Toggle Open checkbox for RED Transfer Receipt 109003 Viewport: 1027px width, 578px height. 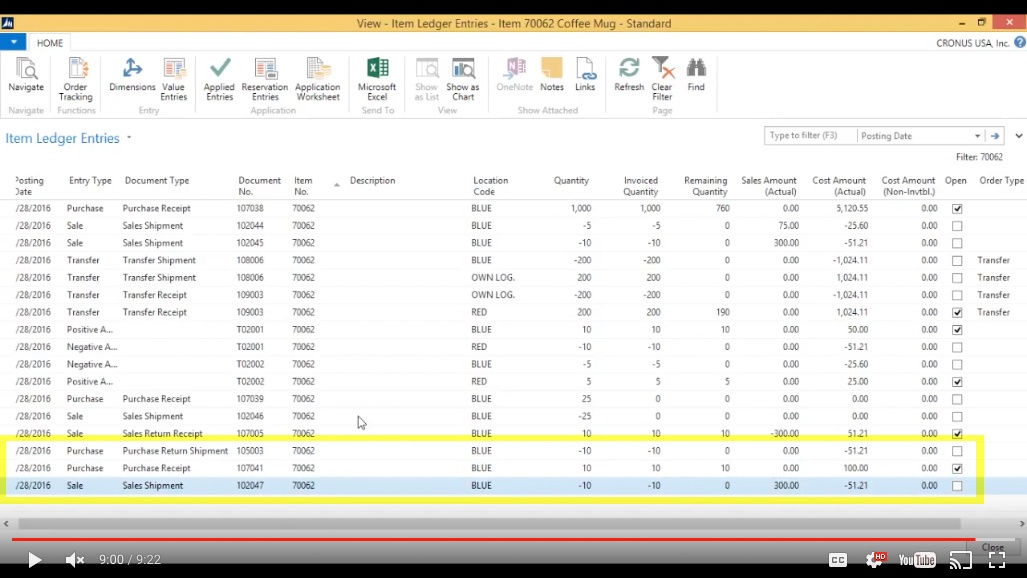click(957, 313)
